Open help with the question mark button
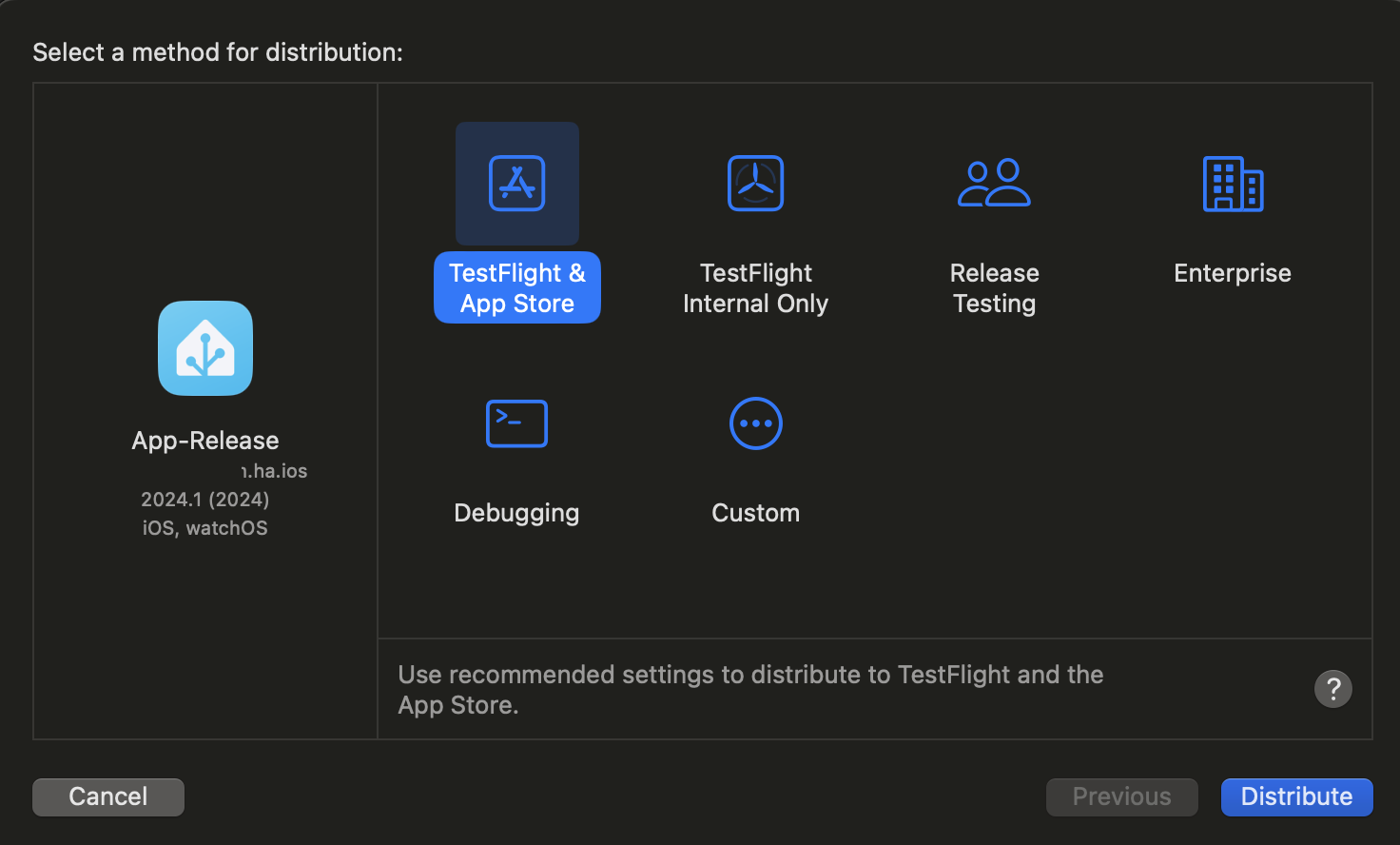The height and width of the screenshot is (845, 1400). [1333, 689]
